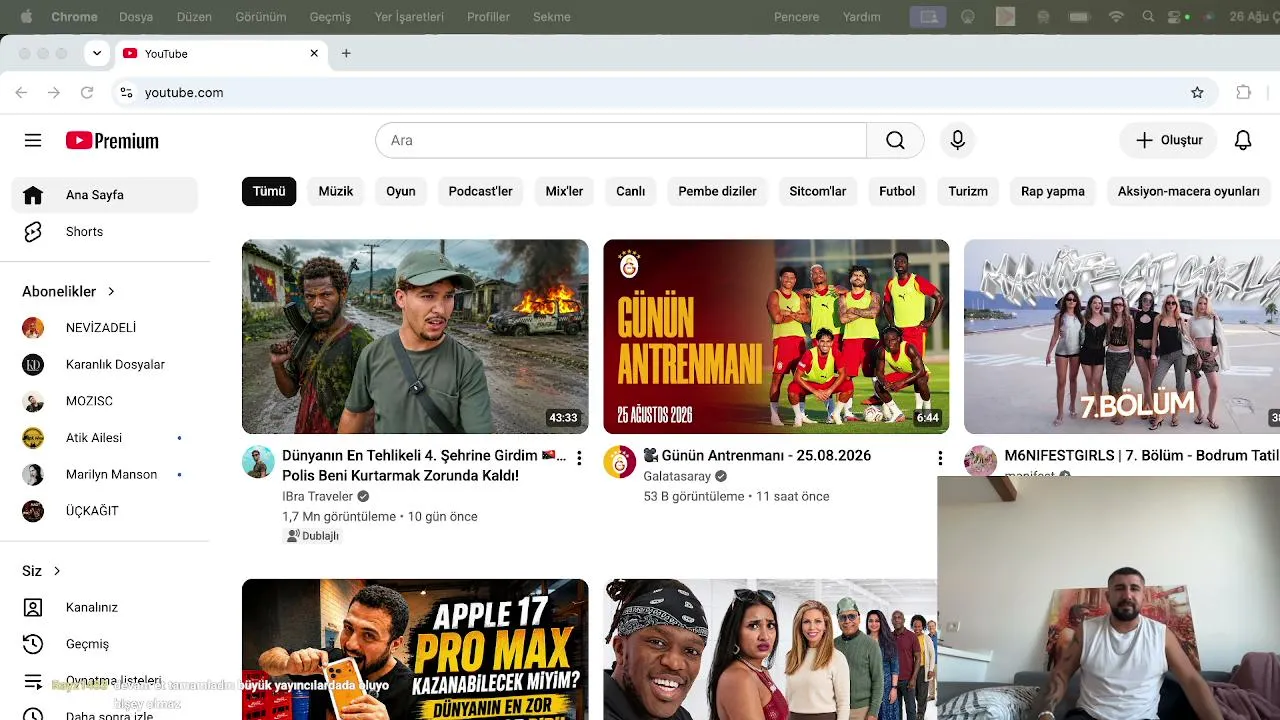Open the NEVİZADELİ channel avatar

33,328
